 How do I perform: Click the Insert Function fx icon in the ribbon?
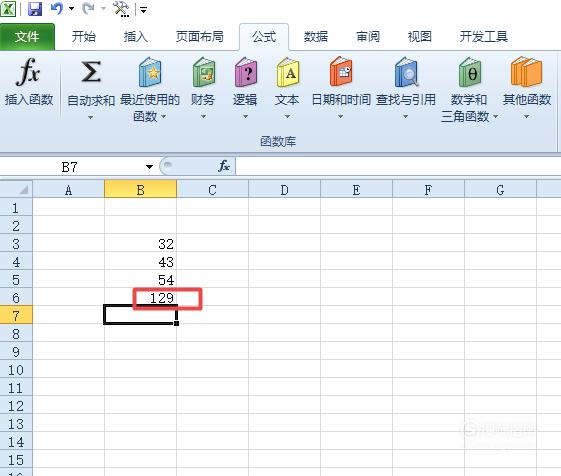click(28, 72)
